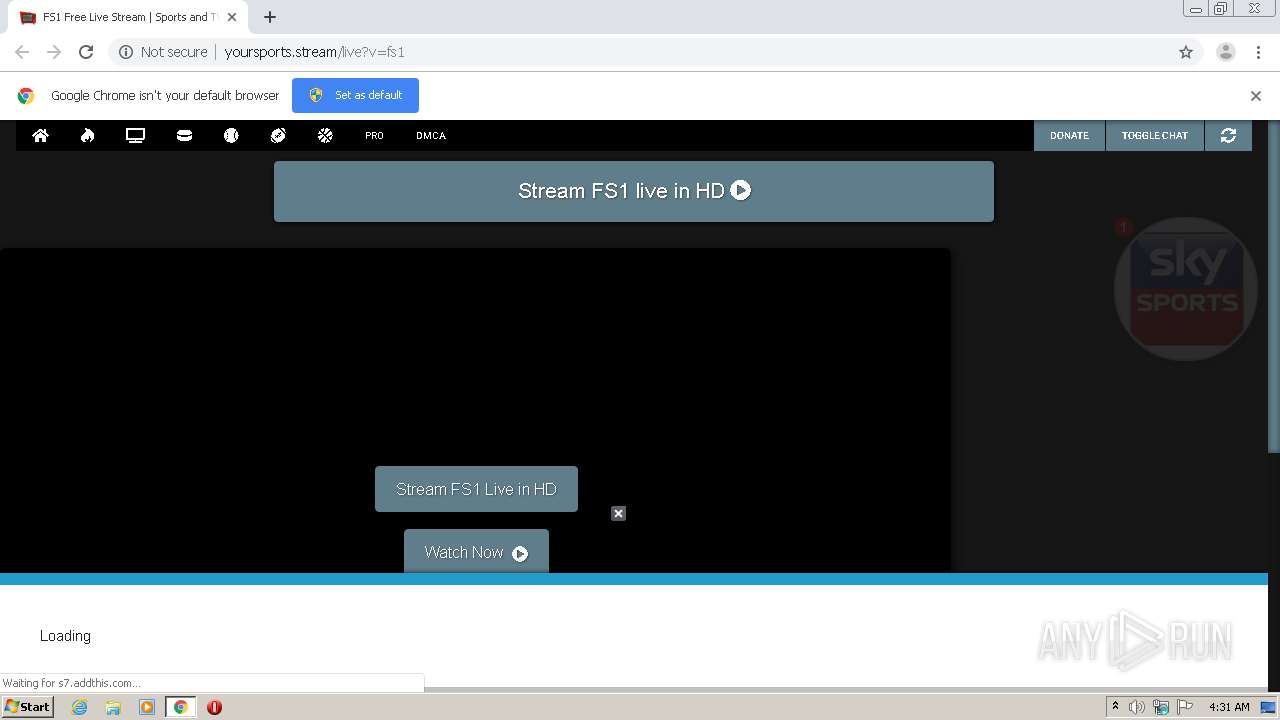The width and height of the screenshot is (1280, 720).
Task: Click the show desktop tray button
Action: [1269, 707]
